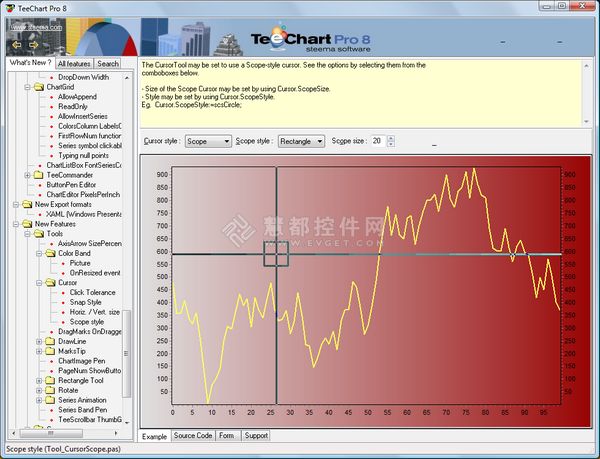The width and height of the screenshot is (600, 459).
Task: Click the scope rectangle cursor on chart
Action: click(x=276, y=254)
